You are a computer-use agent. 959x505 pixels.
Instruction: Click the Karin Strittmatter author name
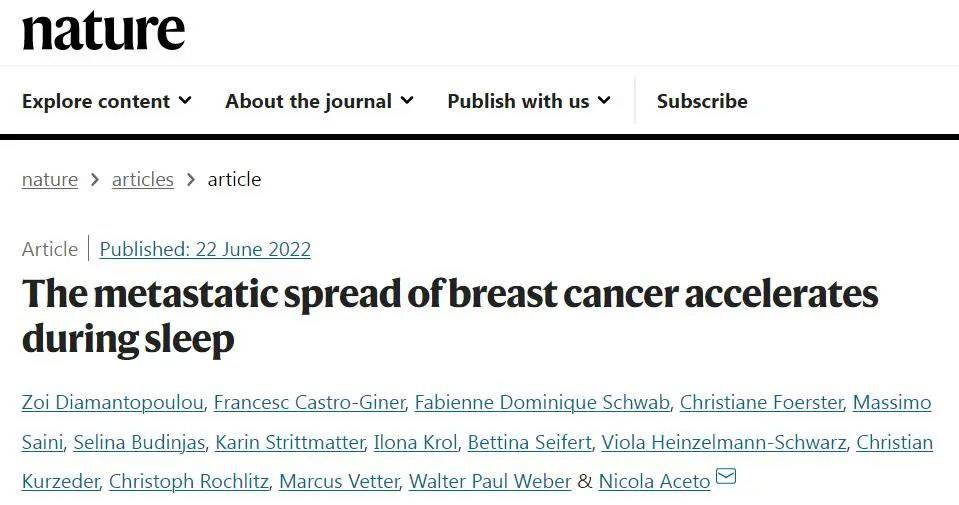click(288, 442)
